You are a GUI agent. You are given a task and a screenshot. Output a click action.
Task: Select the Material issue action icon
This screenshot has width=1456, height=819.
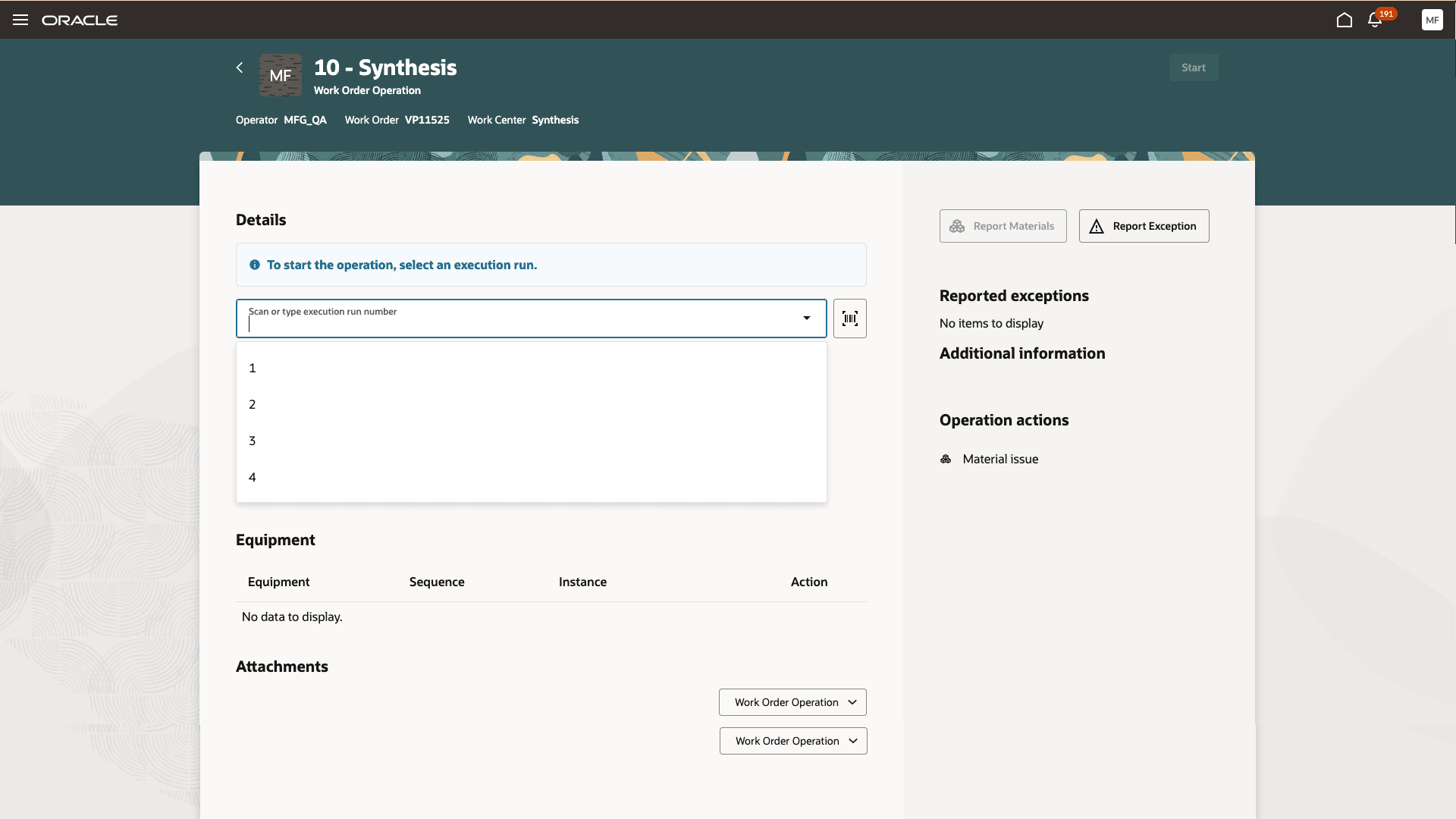pos(946,459)
